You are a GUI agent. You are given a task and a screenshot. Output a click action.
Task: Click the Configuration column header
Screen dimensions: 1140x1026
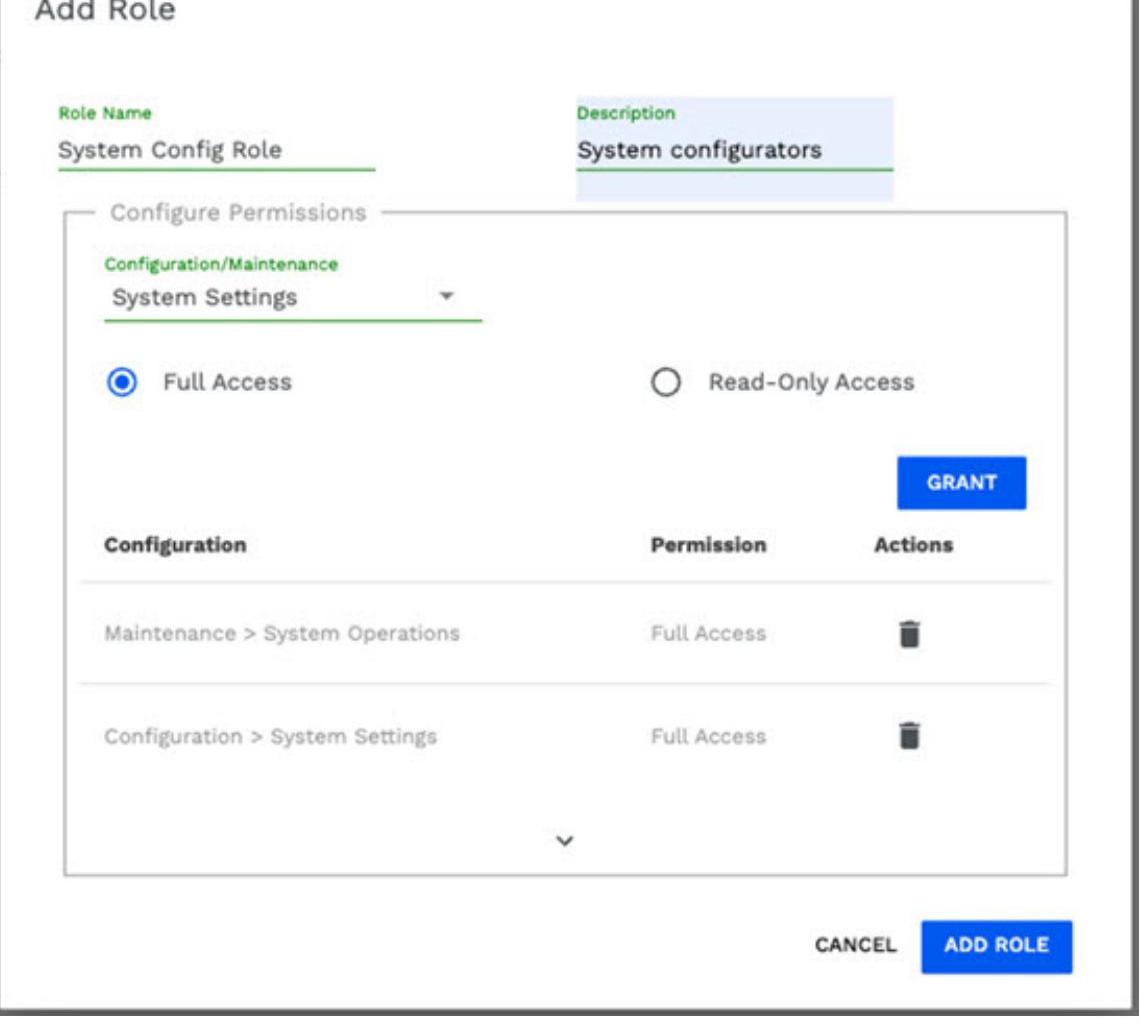[175, 545]
